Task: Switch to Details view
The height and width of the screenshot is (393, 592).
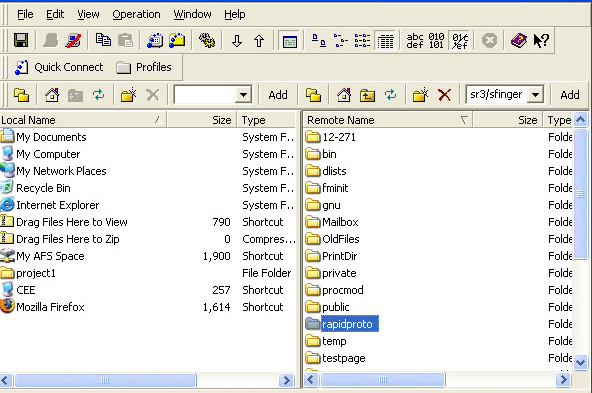Action: [x=385, y=40]
